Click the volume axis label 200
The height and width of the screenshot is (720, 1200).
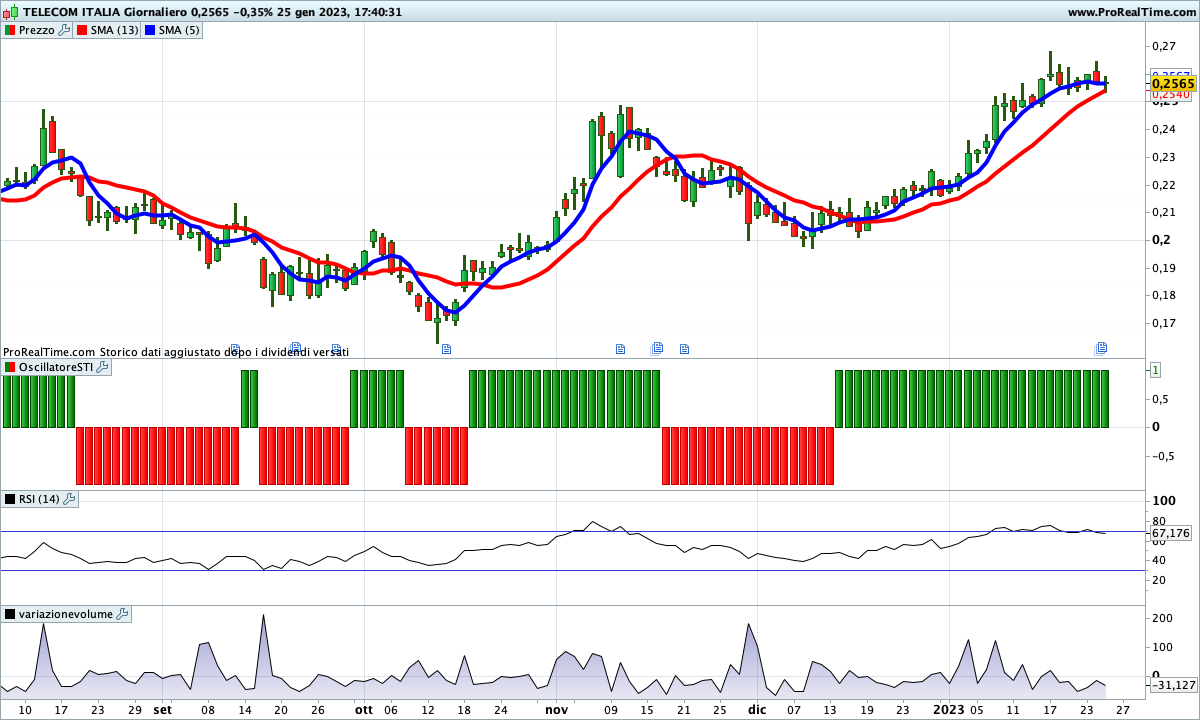[1162, 618]
